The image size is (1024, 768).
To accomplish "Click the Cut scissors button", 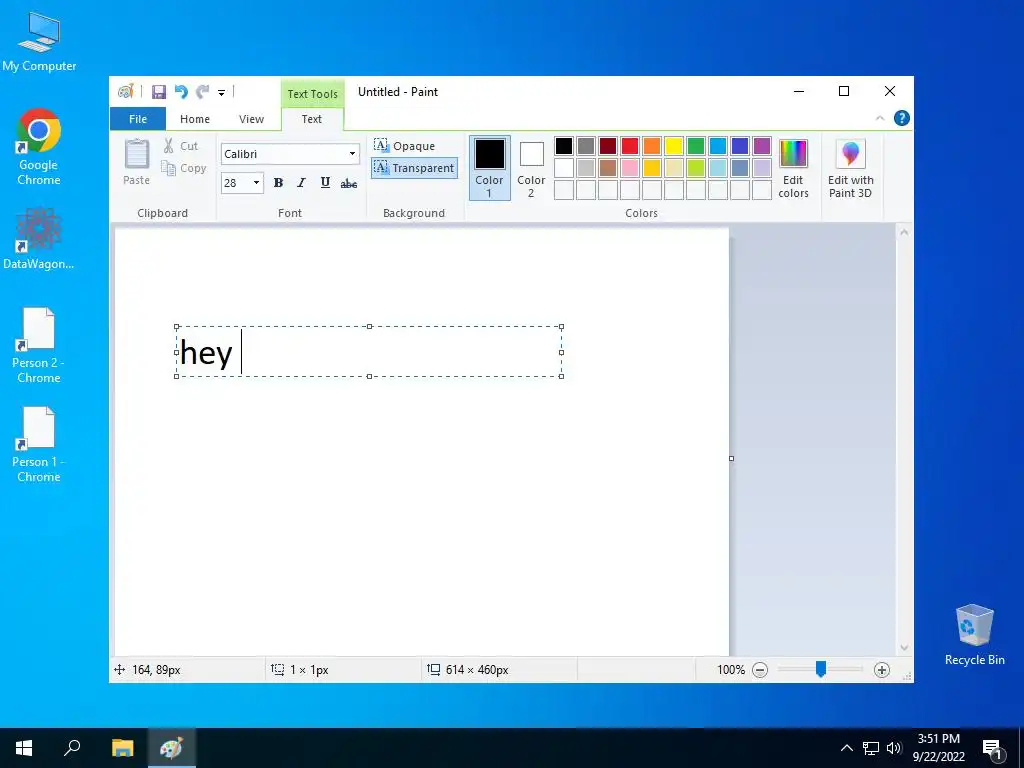I will click(x=181, y=146).
